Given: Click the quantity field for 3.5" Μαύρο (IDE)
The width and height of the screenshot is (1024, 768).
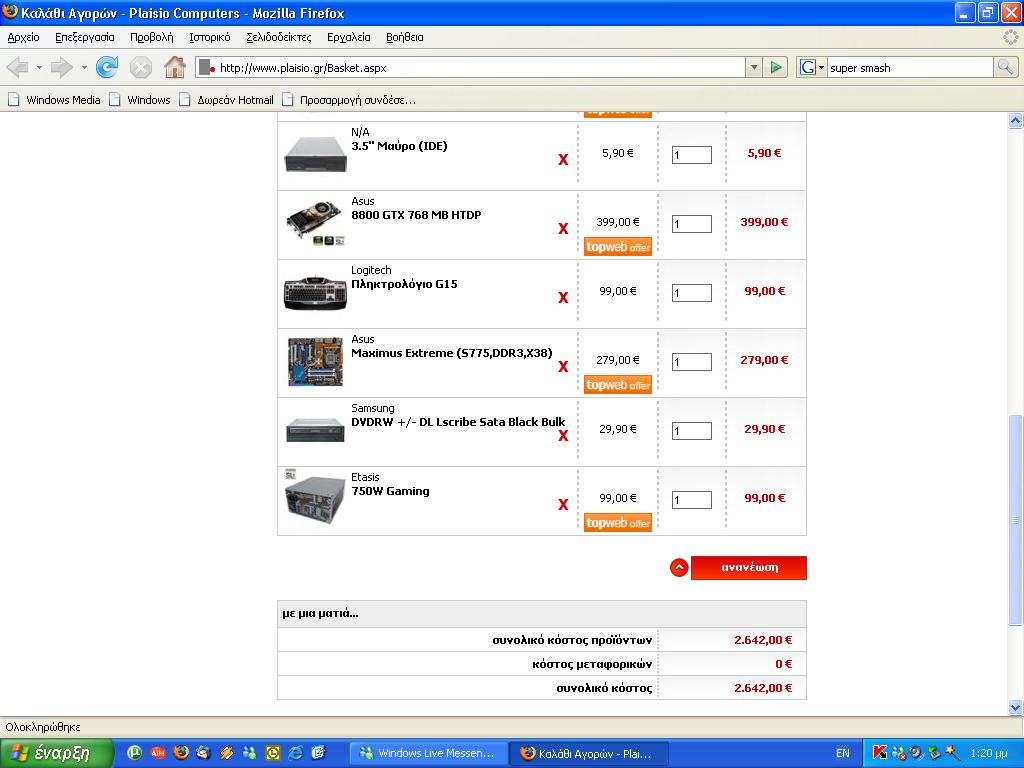Looking at the screenshot, I should coord(692,155).
